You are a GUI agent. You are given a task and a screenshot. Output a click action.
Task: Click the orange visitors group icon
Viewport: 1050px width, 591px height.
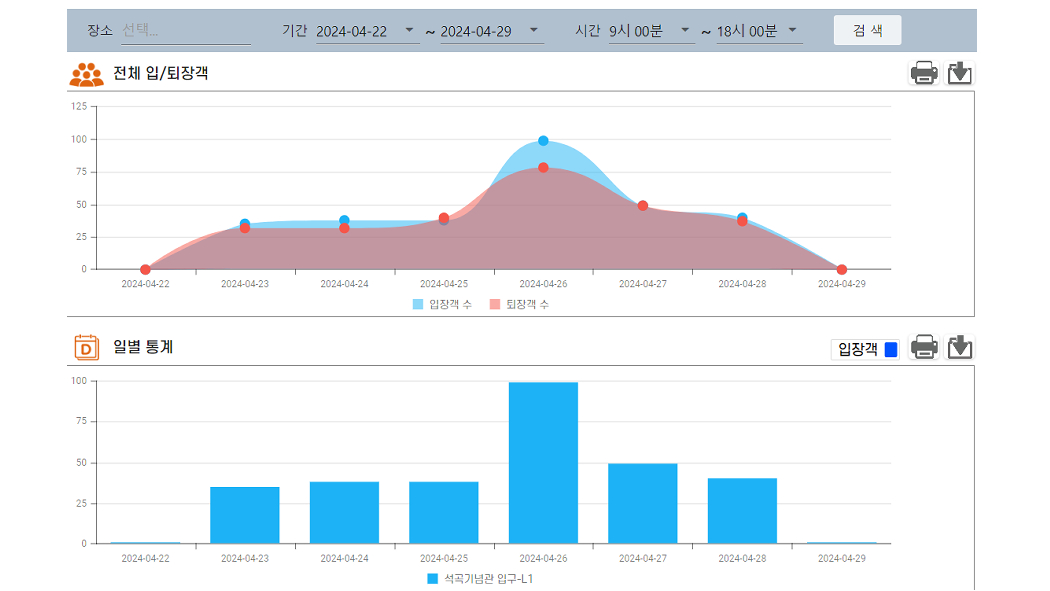(x=86, y=74)
